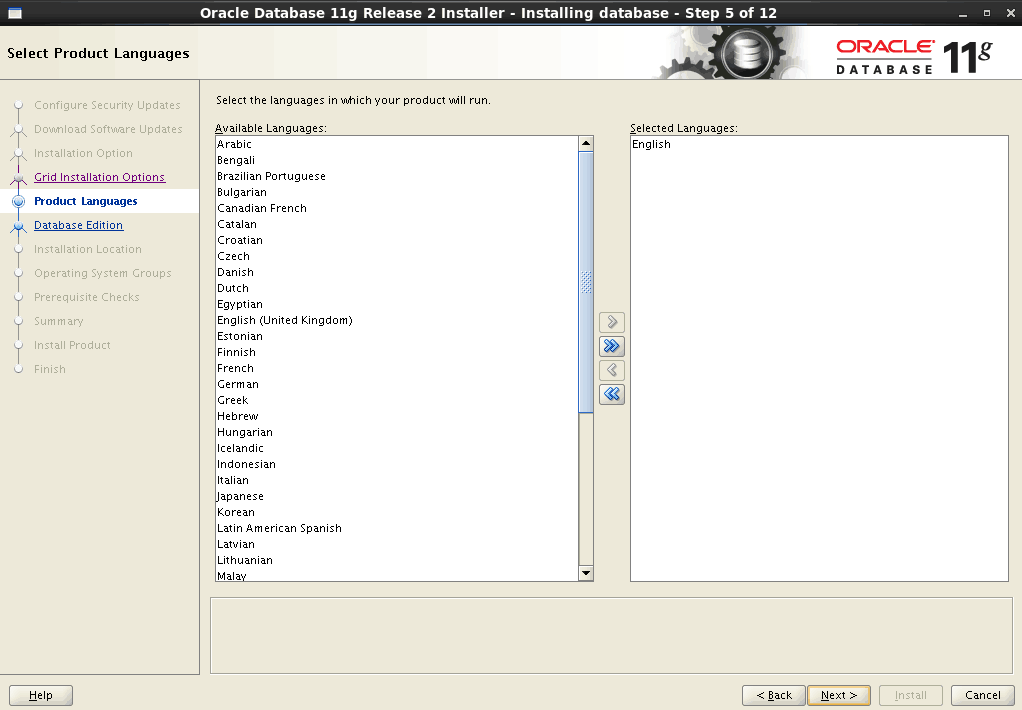Choose Indonesian from the list
This screenshot has width=1022, height=710.
[397, 464]
